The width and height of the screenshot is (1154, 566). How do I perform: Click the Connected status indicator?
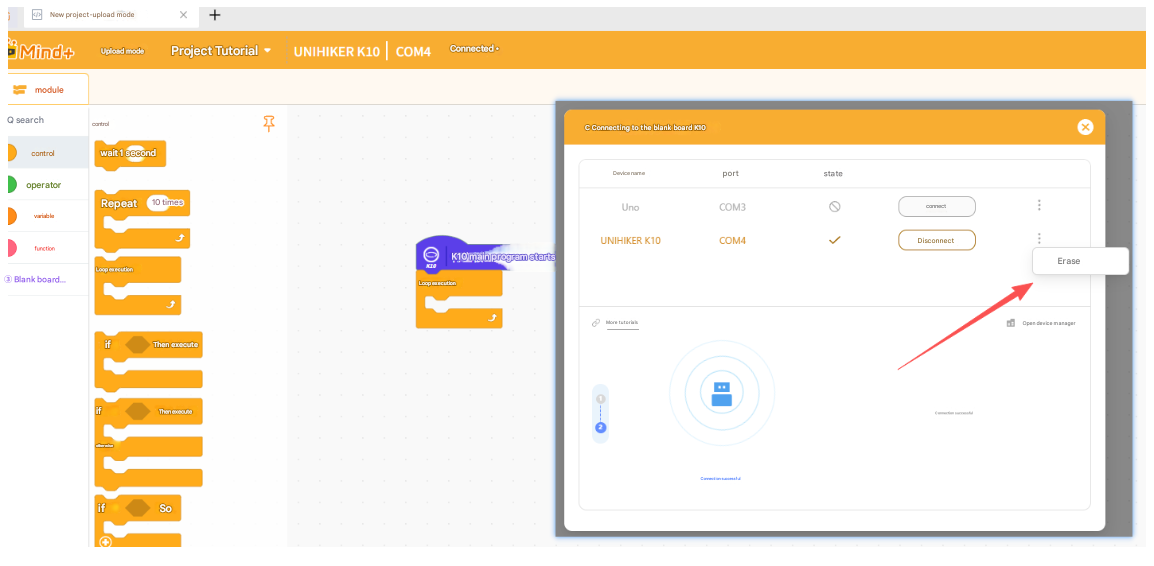click(474, 49)
